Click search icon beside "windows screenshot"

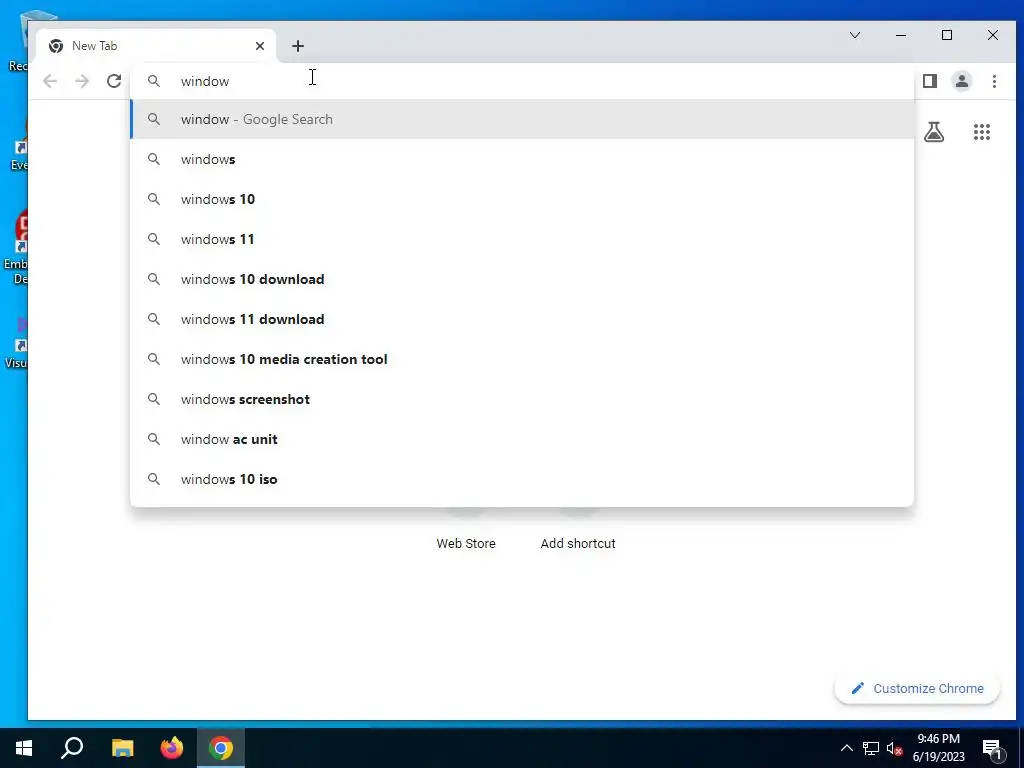tap(153, 399)
